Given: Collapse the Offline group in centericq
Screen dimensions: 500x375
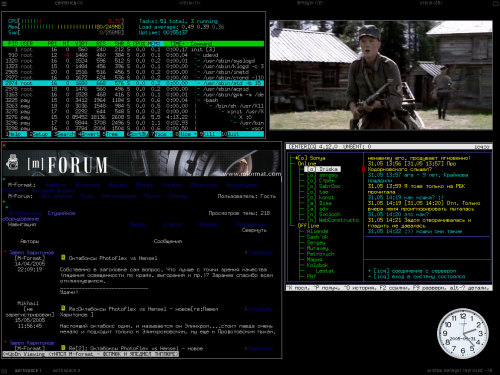Looking at the screenshot, I should tap(308, 226).
